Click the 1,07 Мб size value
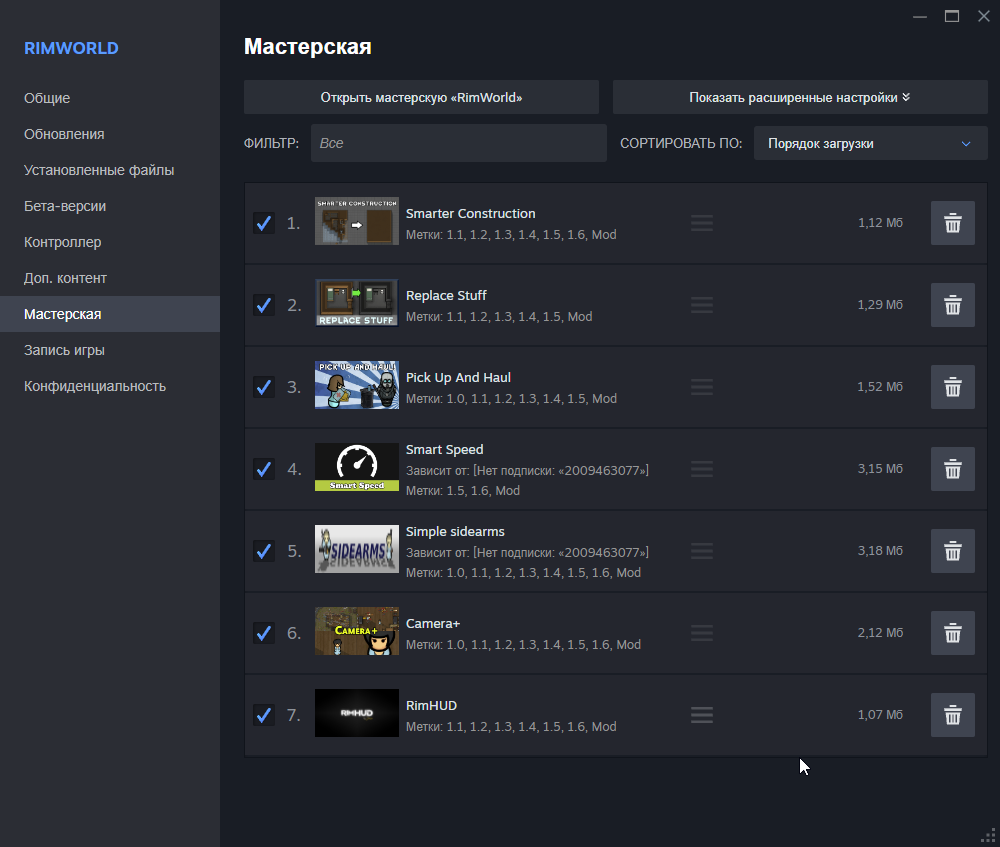Screen dimensions: 1000x847 pyautogui.click(x=880, y=714)
